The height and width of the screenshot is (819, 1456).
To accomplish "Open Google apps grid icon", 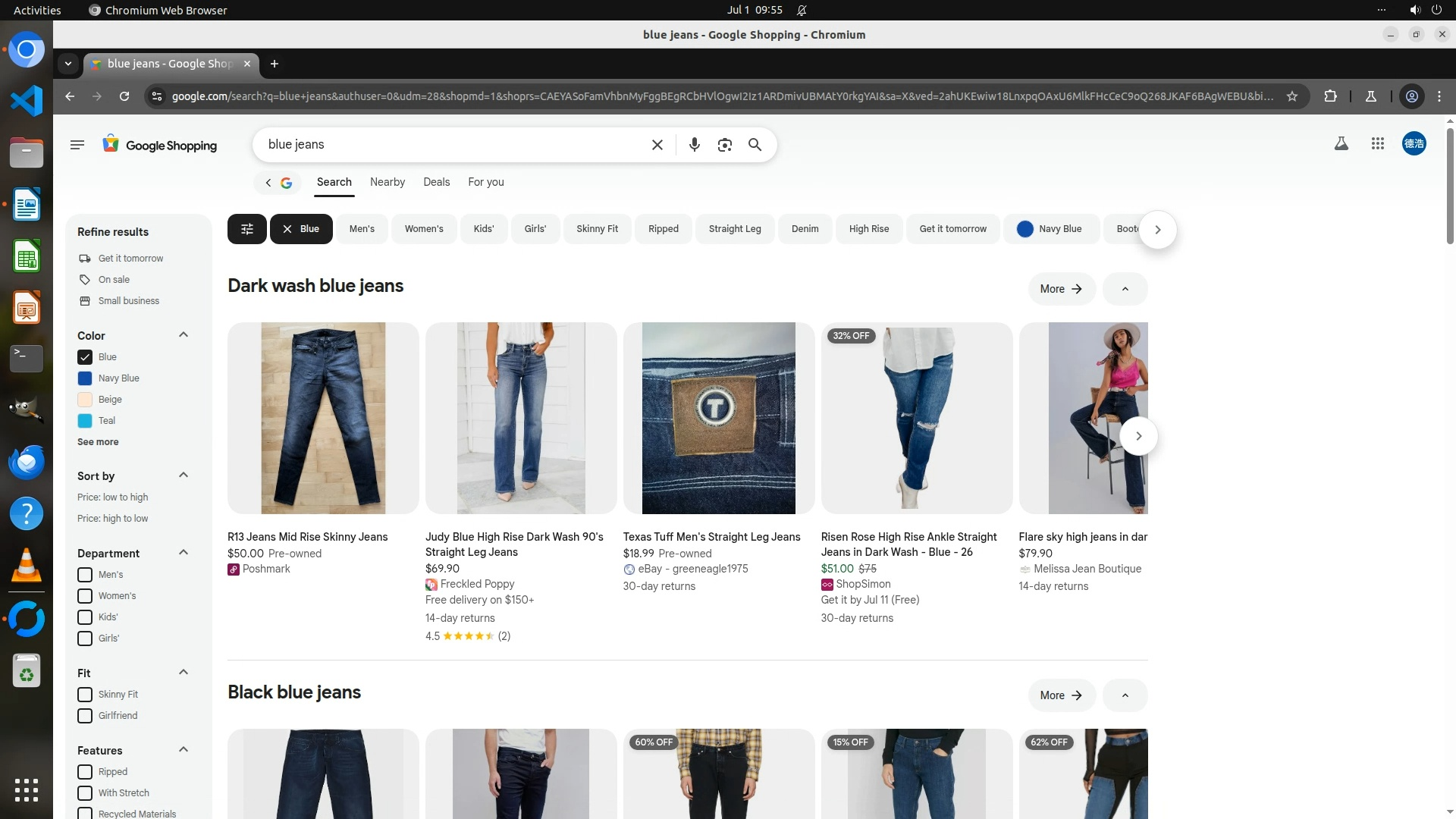I will 1378,143.
